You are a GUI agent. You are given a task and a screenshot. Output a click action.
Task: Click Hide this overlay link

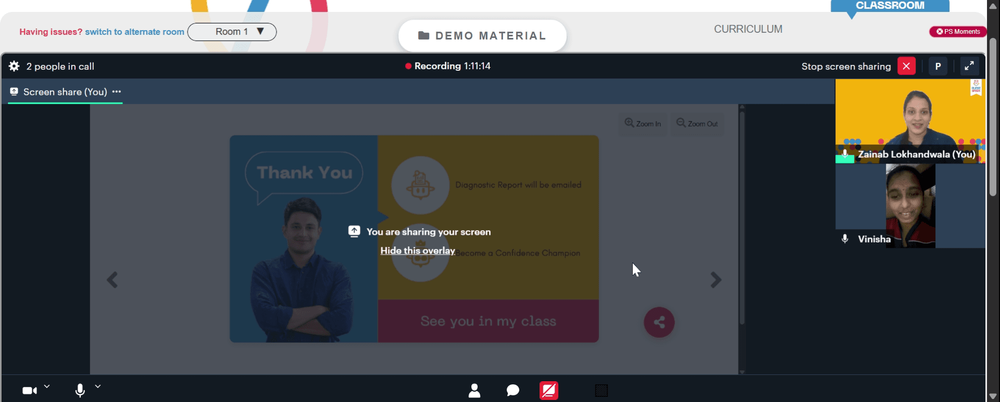tap(418, 250)
